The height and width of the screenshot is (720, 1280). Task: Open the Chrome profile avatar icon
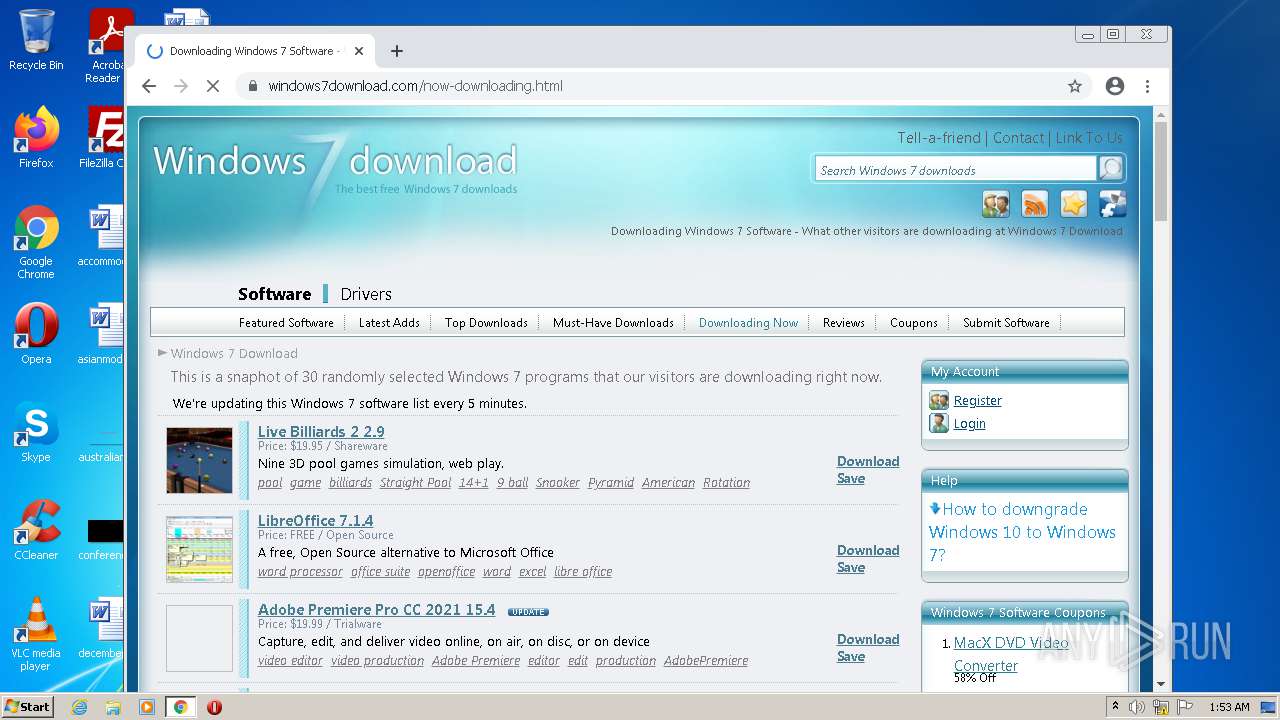(x=1115, y=86)
